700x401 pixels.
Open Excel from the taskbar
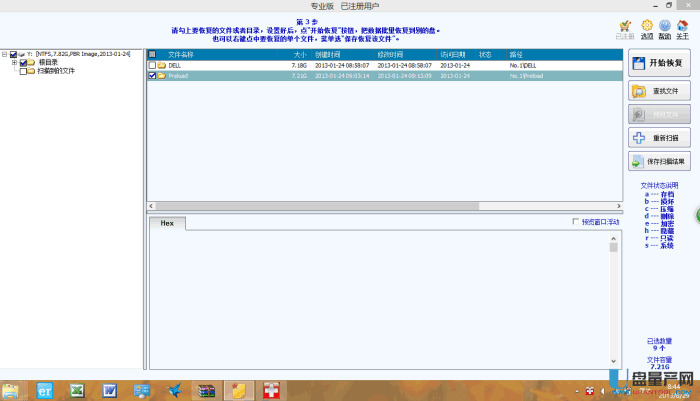tap(76, 389)
